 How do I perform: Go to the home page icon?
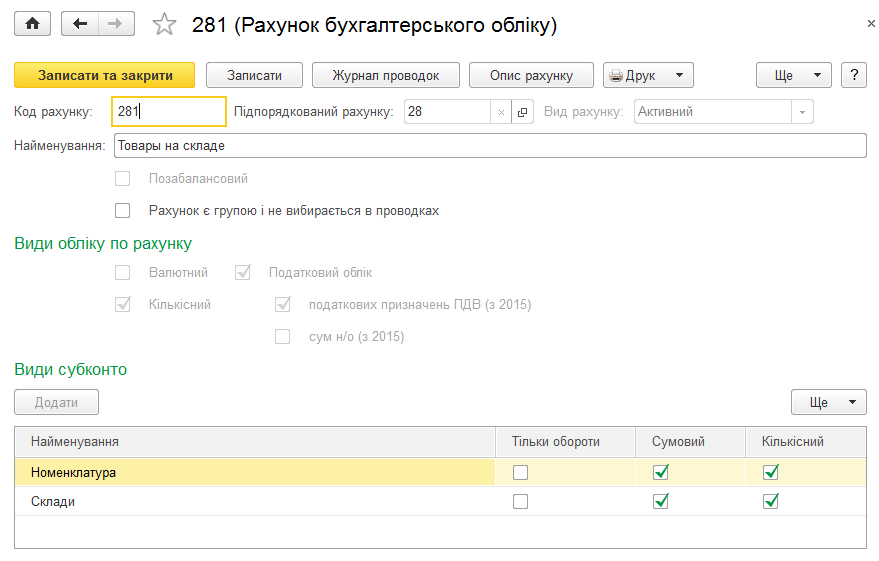pos(33,24)
